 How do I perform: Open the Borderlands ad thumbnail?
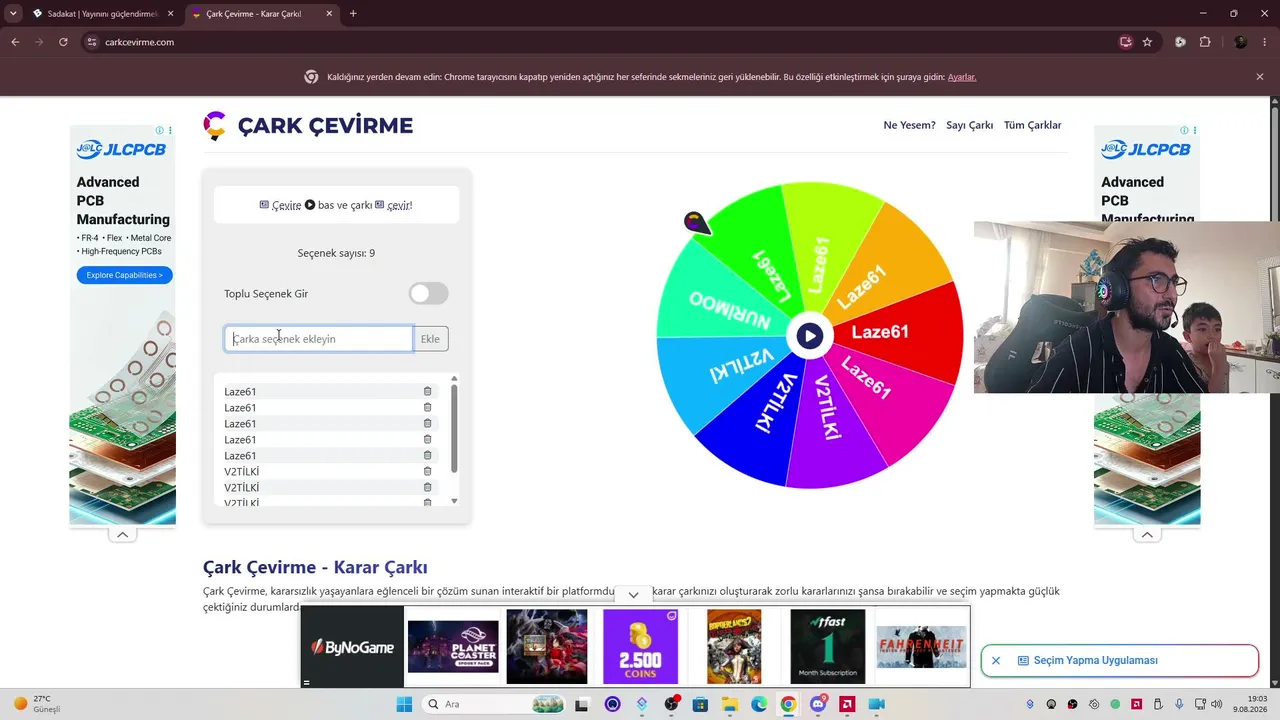(x=734, y=646)
